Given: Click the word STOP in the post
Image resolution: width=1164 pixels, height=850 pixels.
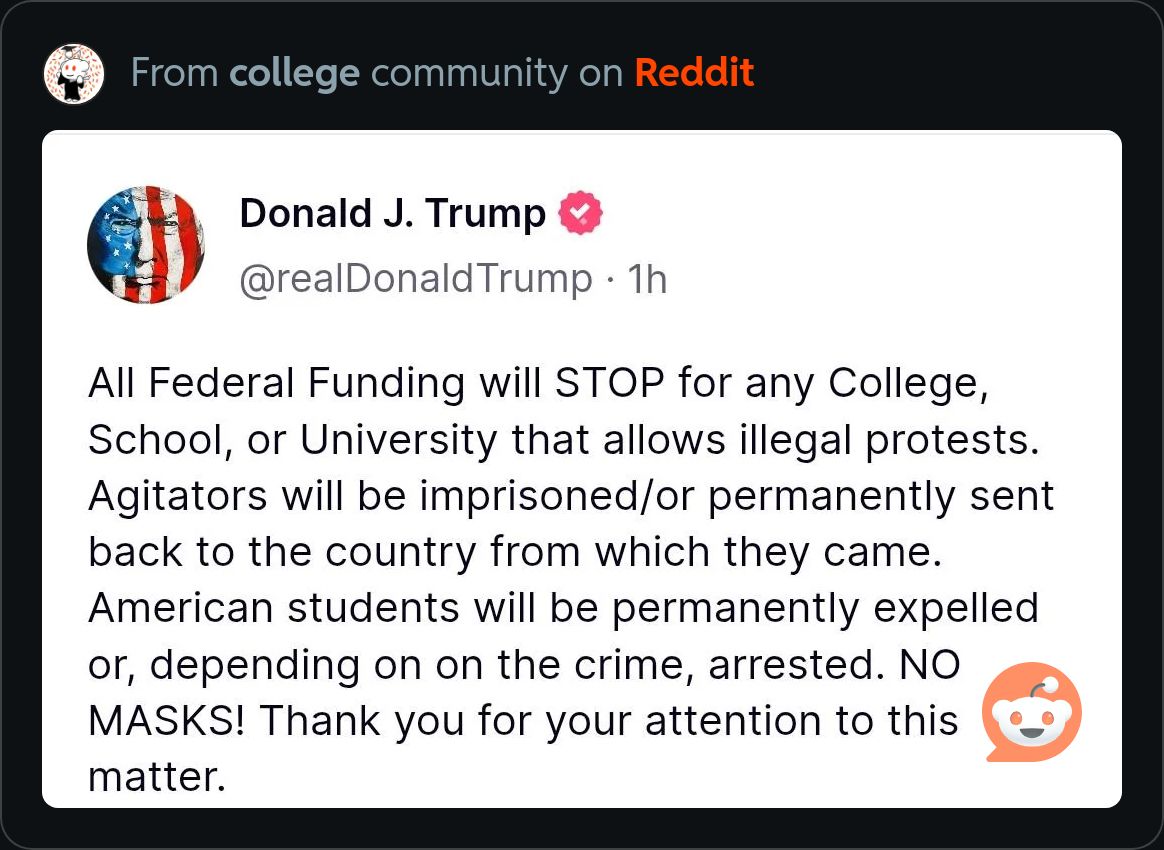Looking at the screenshot, I should click(609, 384).
